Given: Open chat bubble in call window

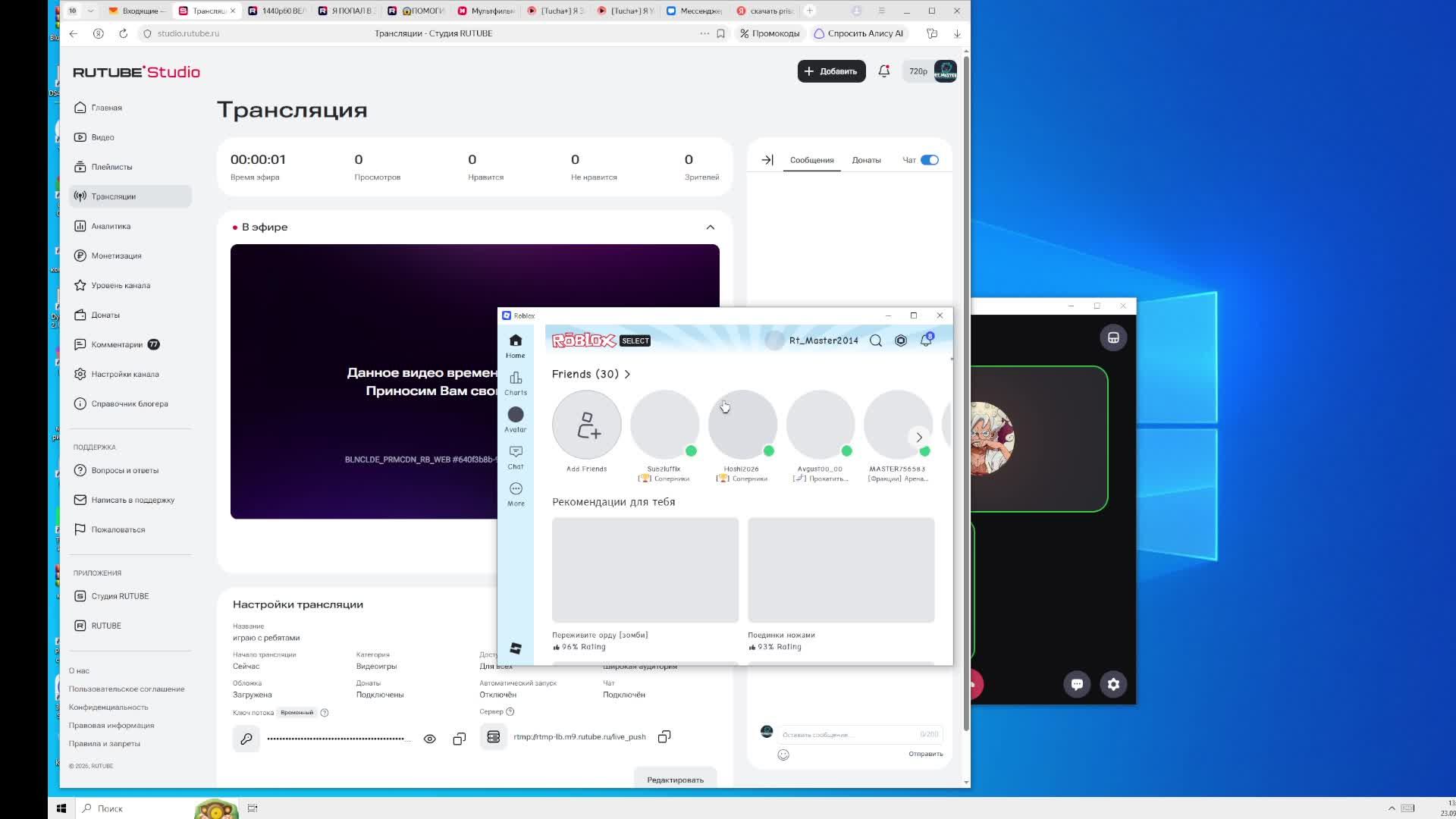Looking at the screenshot, I should 1077,684.
